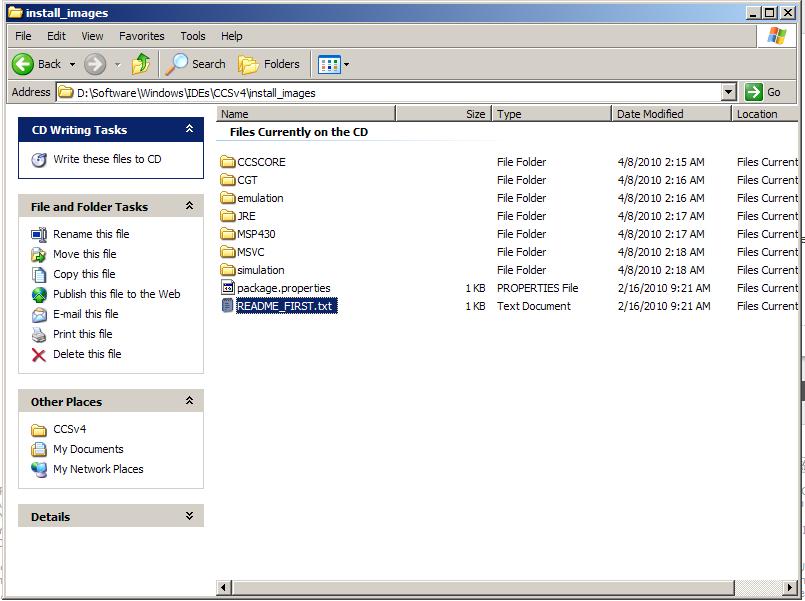
Task: Sort by the Type column header
Action: tap(552, 114)
